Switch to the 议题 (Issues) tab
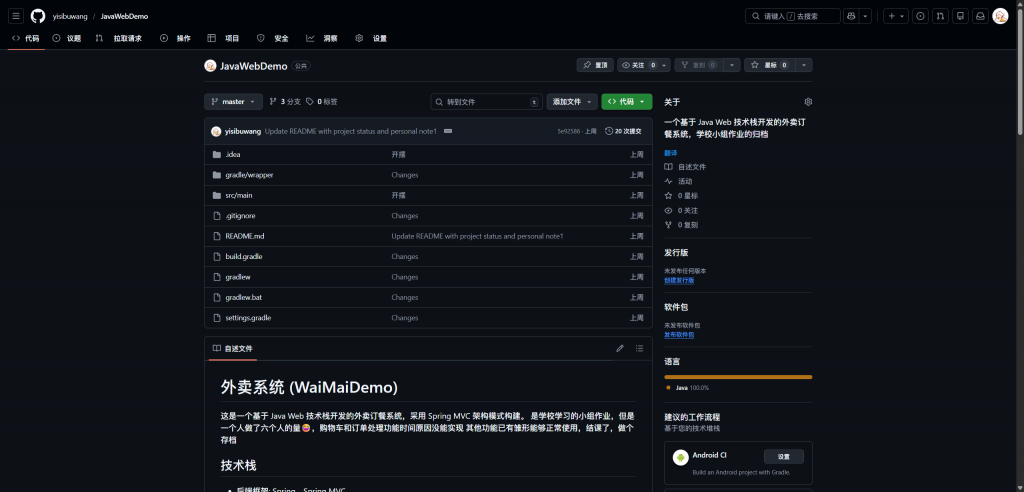The width and height of the screenshot is (1024, 492). (x=67, y=38)
